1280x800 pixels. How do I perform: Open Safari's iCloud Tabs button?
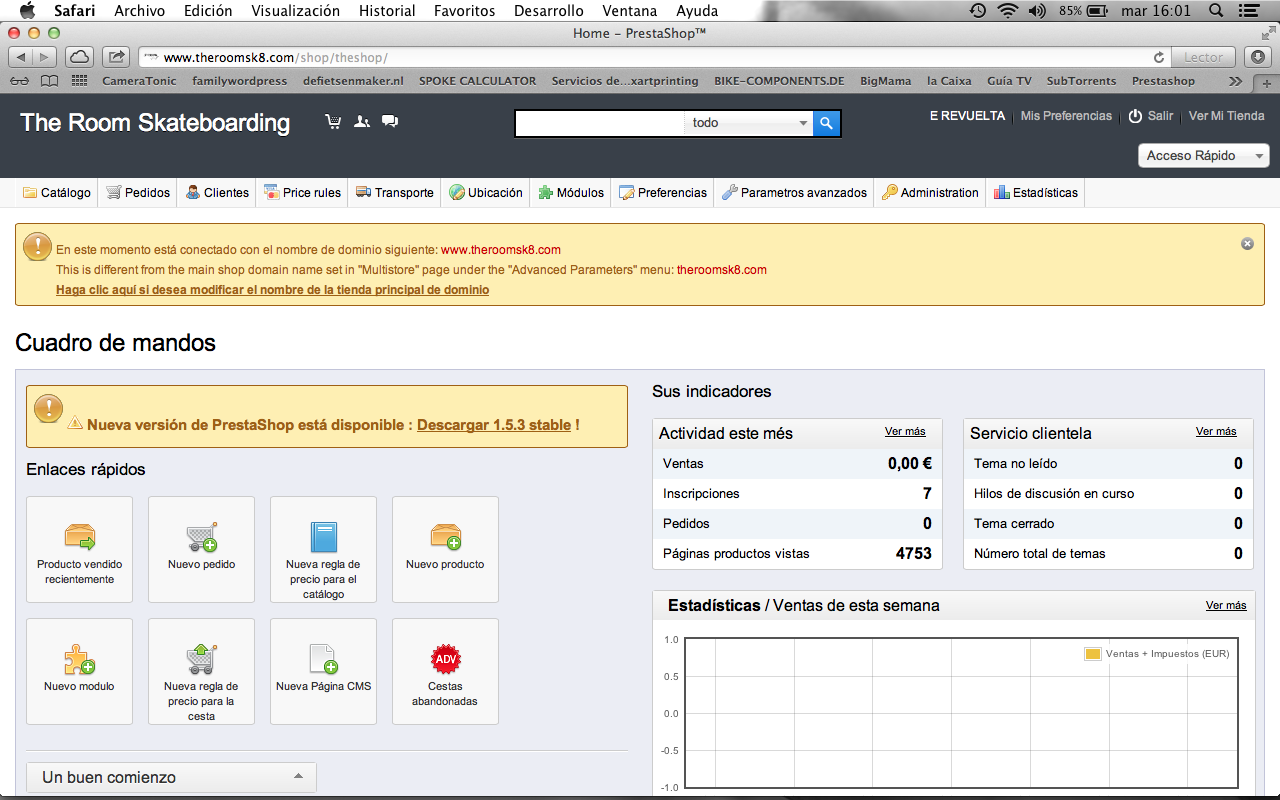[79, 57]
